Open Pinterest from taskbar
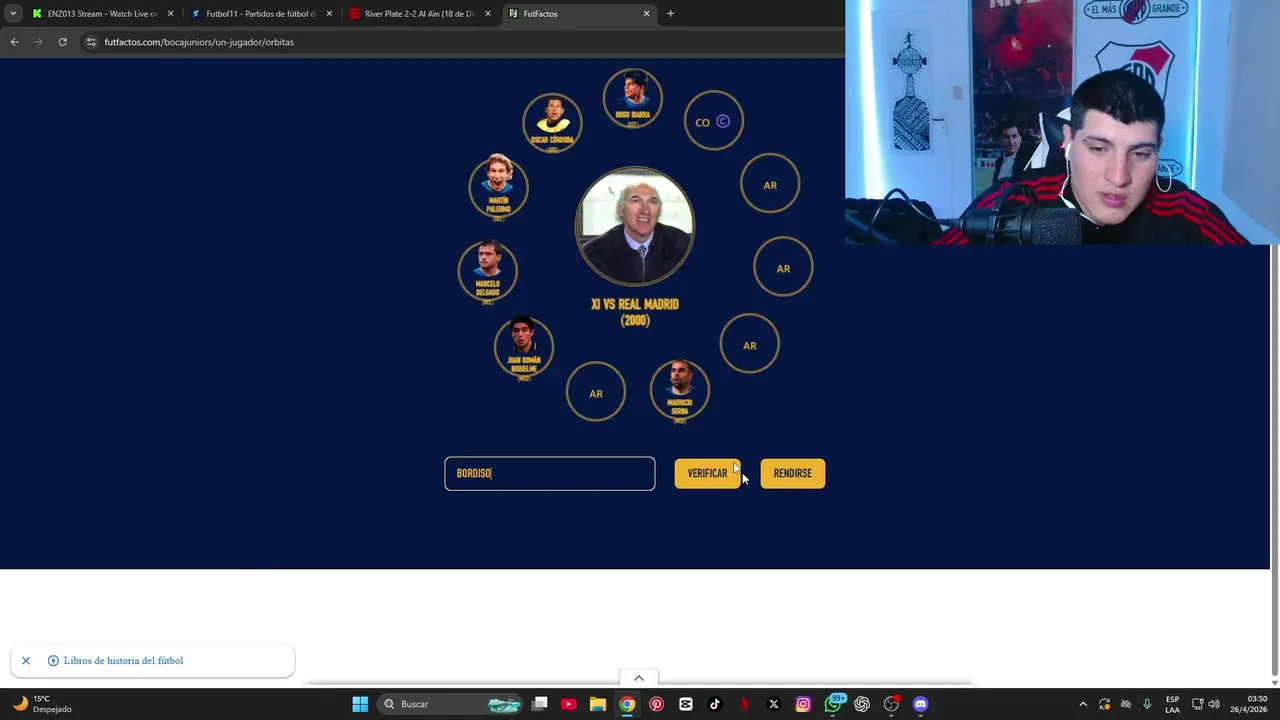 tap(656, 704)
